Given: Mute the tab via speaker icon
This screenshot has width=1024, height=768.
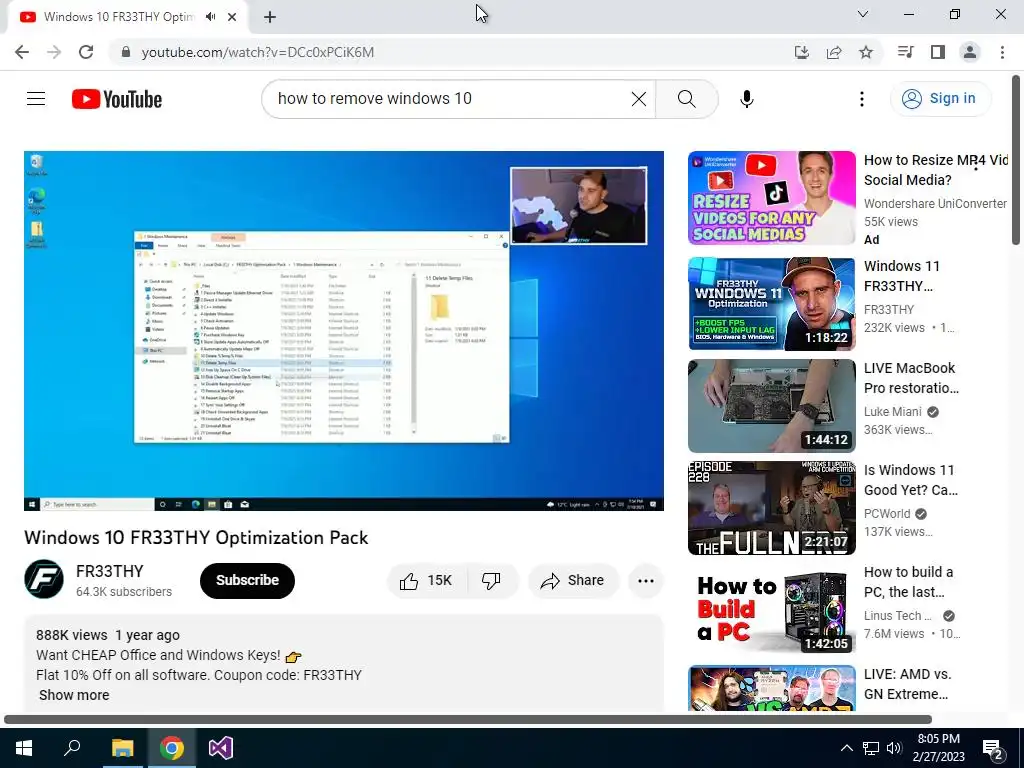Looking at the screenshot, I should 210,17.
